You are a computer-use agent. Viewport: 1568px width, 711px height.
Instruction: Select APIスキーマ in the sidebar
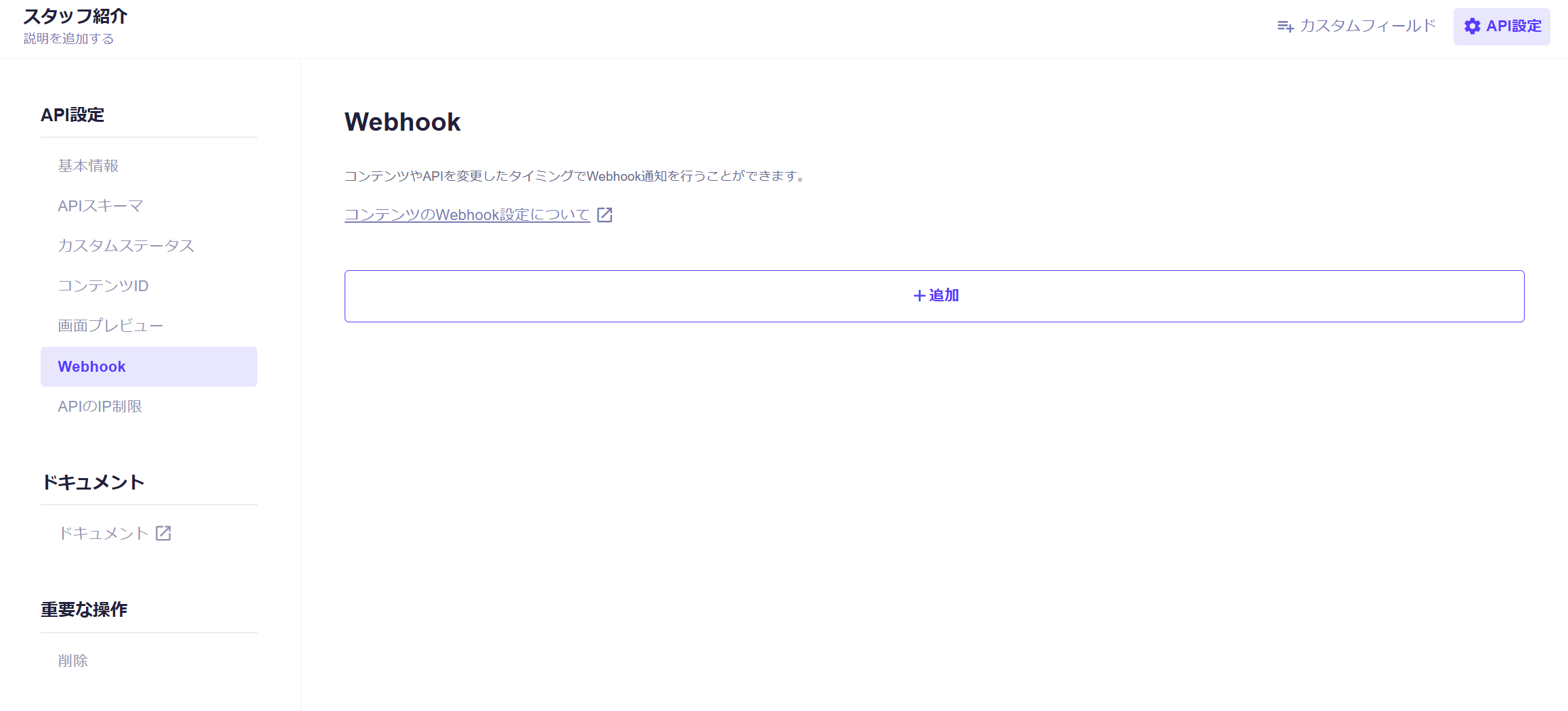(149, 206)
